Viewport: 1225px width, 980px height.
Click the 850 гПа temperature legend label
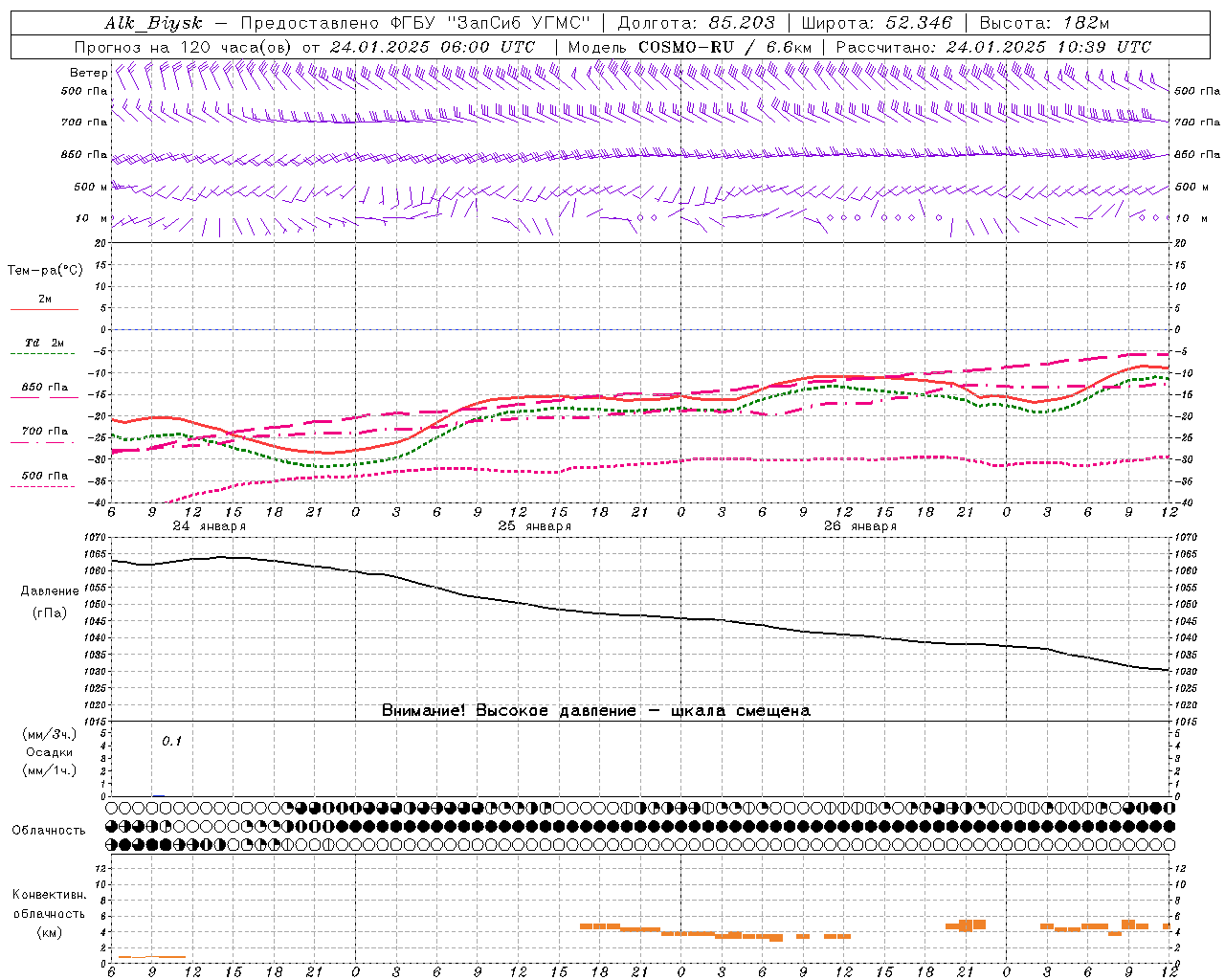(x=44, y=388)
